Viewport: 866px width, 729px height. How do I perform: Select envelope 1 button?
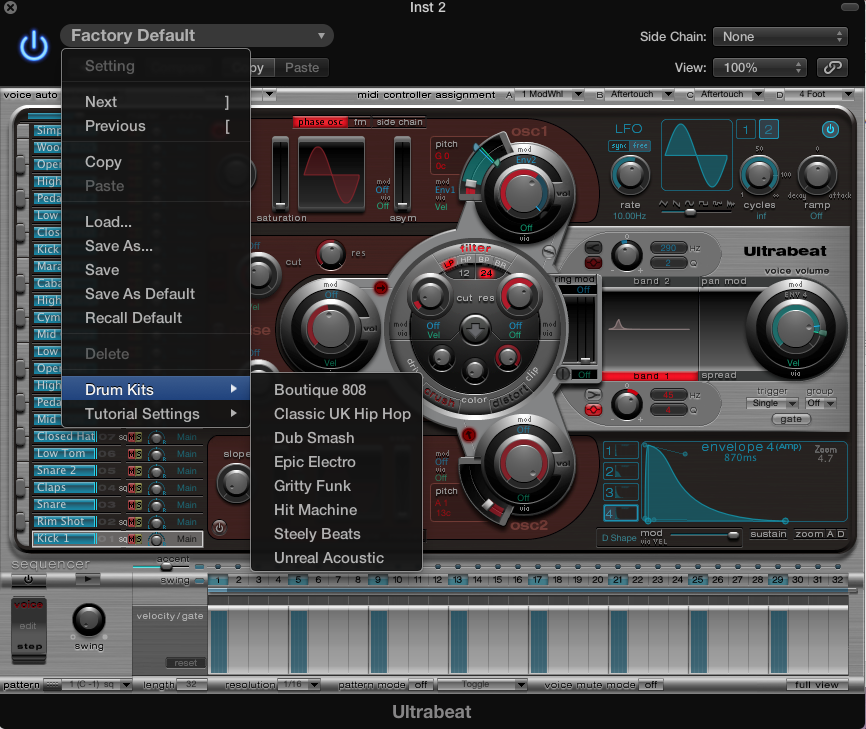(621, 451)
